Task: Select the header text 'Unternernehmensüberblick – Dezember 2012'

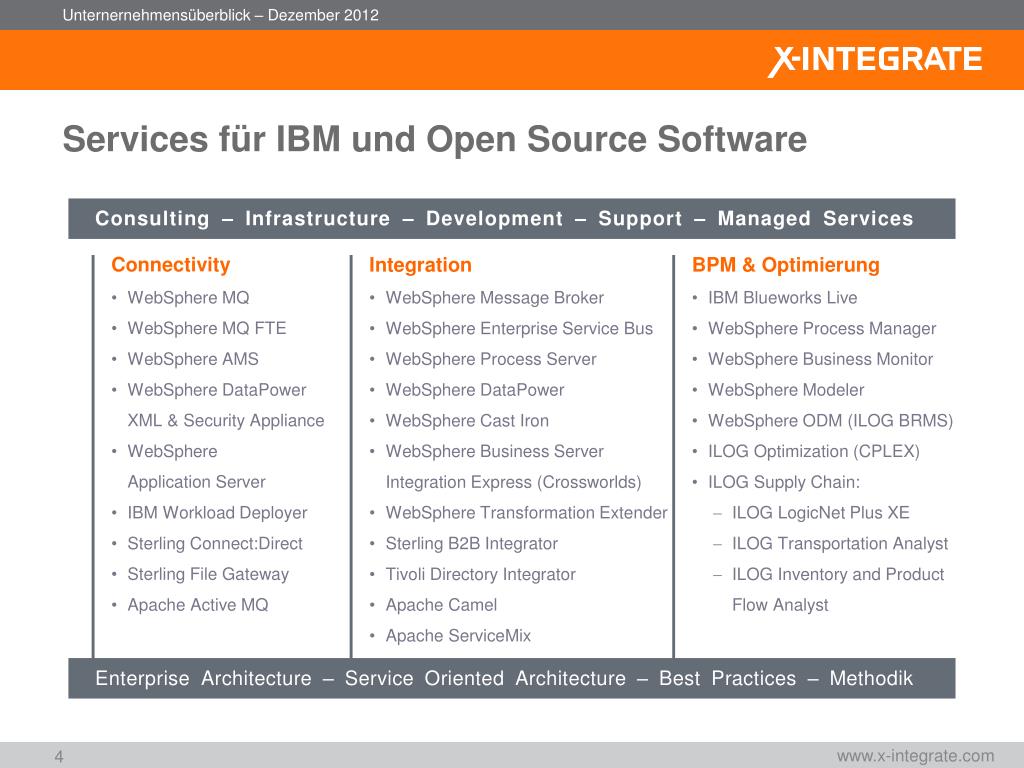Action: click(x=221, y=15)
